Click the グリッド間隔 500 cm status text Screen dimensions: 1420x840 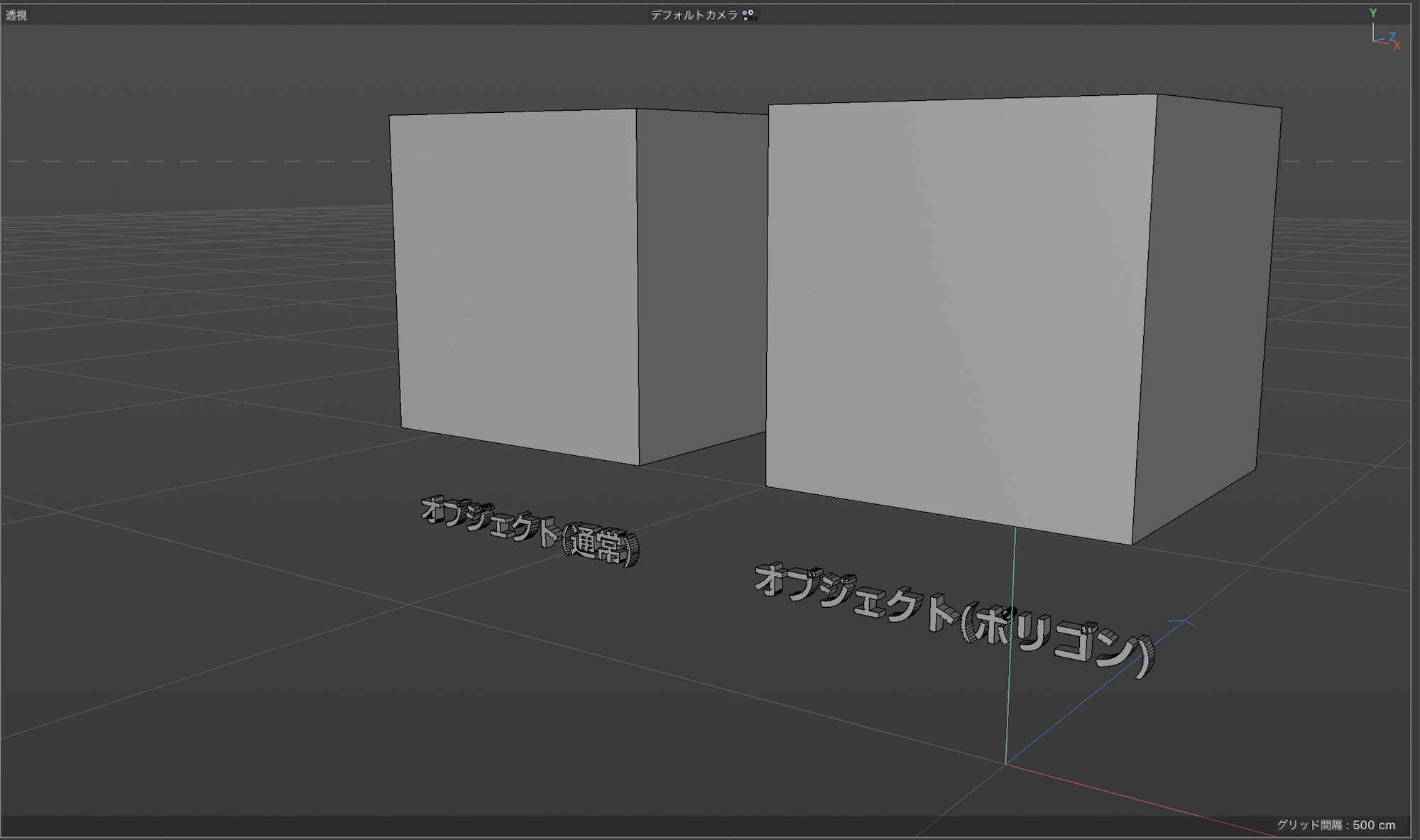pos(1336,824)
